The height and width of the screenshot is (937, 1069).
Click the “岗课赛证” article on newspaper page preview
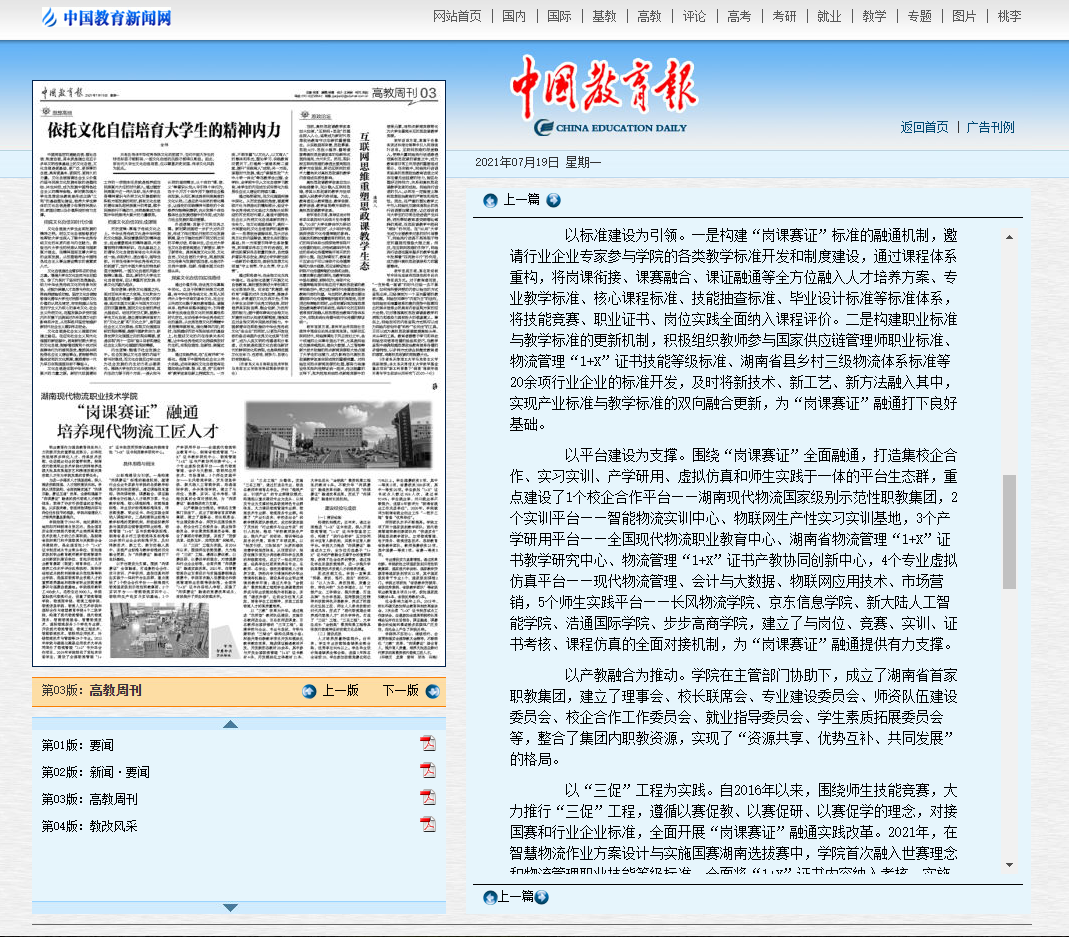click(128, 420)
